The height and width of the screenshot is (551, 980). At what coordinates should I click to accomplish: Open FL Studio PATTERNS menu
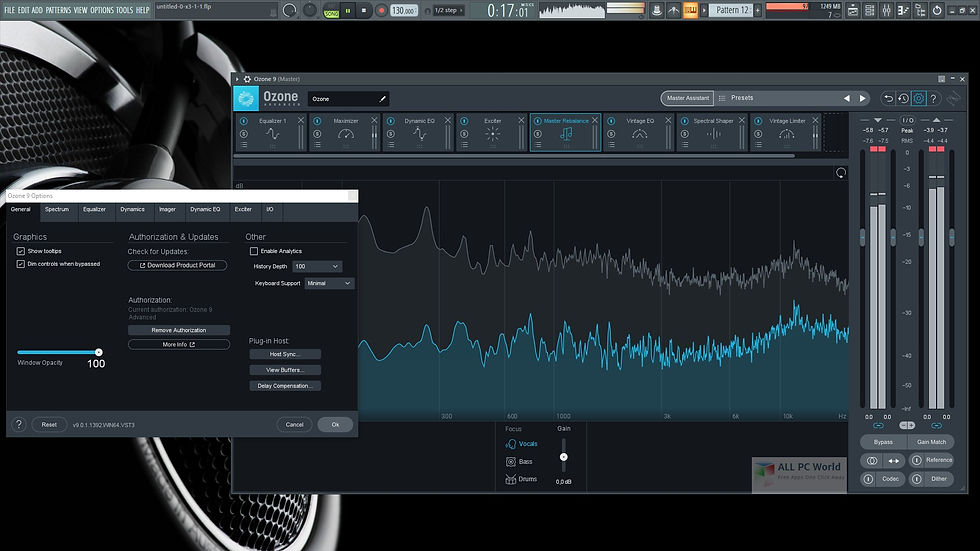pos(58,10)
